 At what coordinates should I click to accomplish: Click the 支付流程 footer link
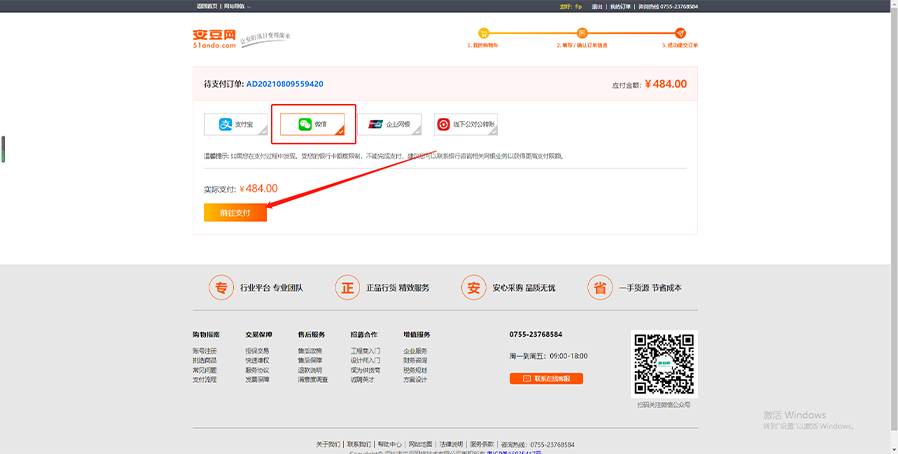(204, 380)
